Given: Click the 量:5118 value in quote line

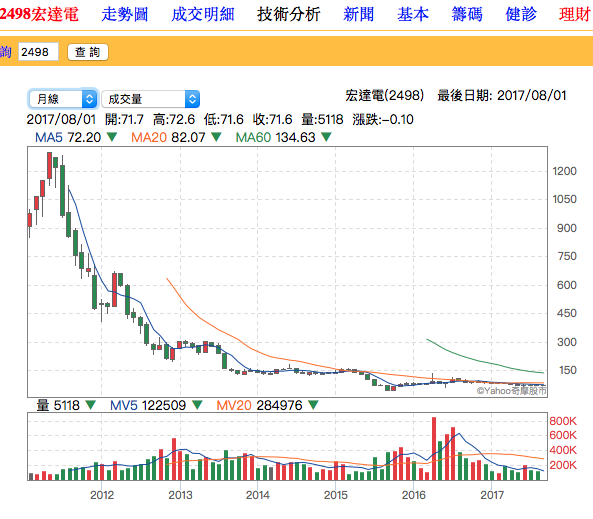Looking at the screenshot, I should pos(322,120).
